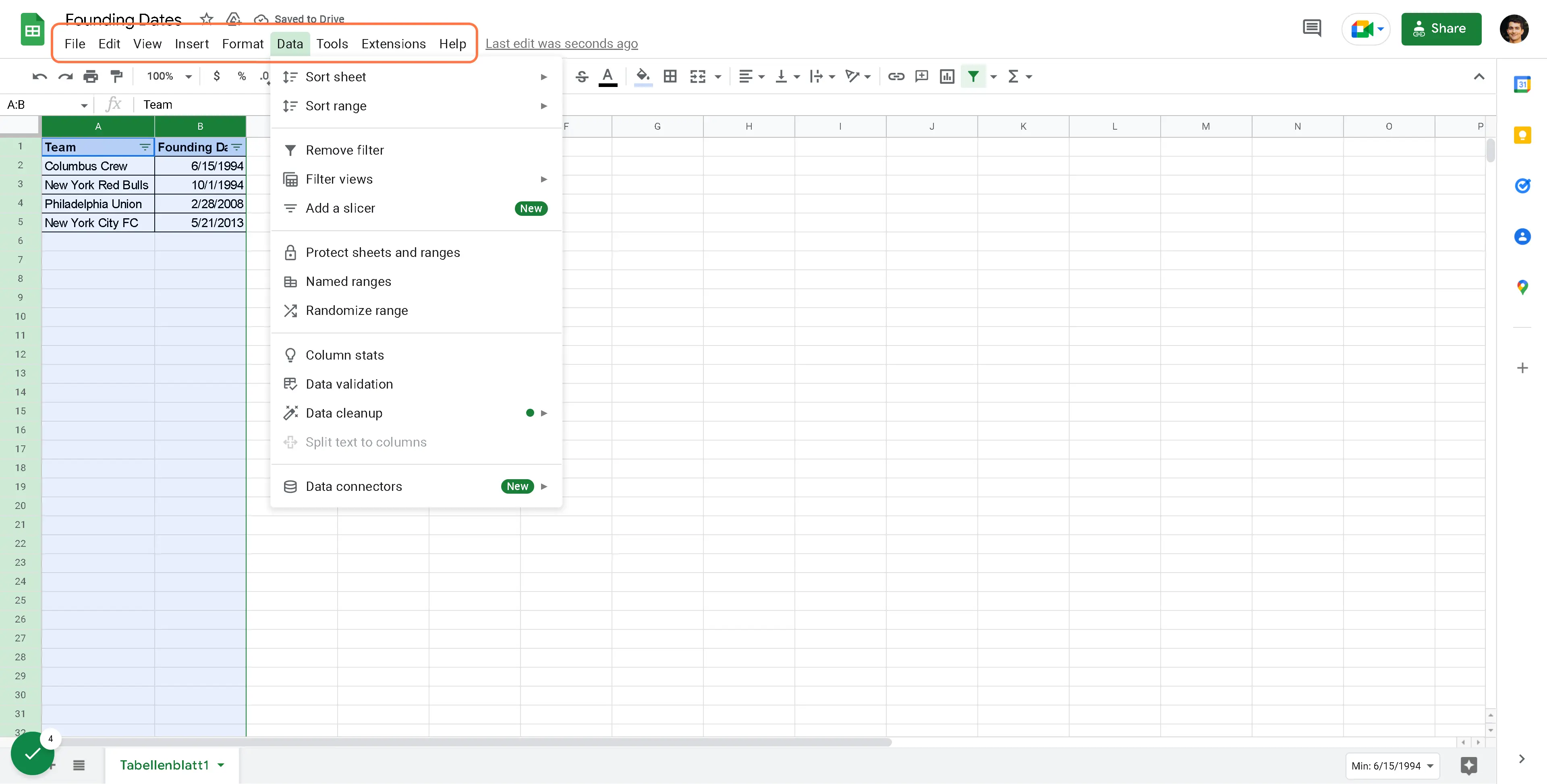
Task: Click the merge cells icon
Action: coord(698,76)
